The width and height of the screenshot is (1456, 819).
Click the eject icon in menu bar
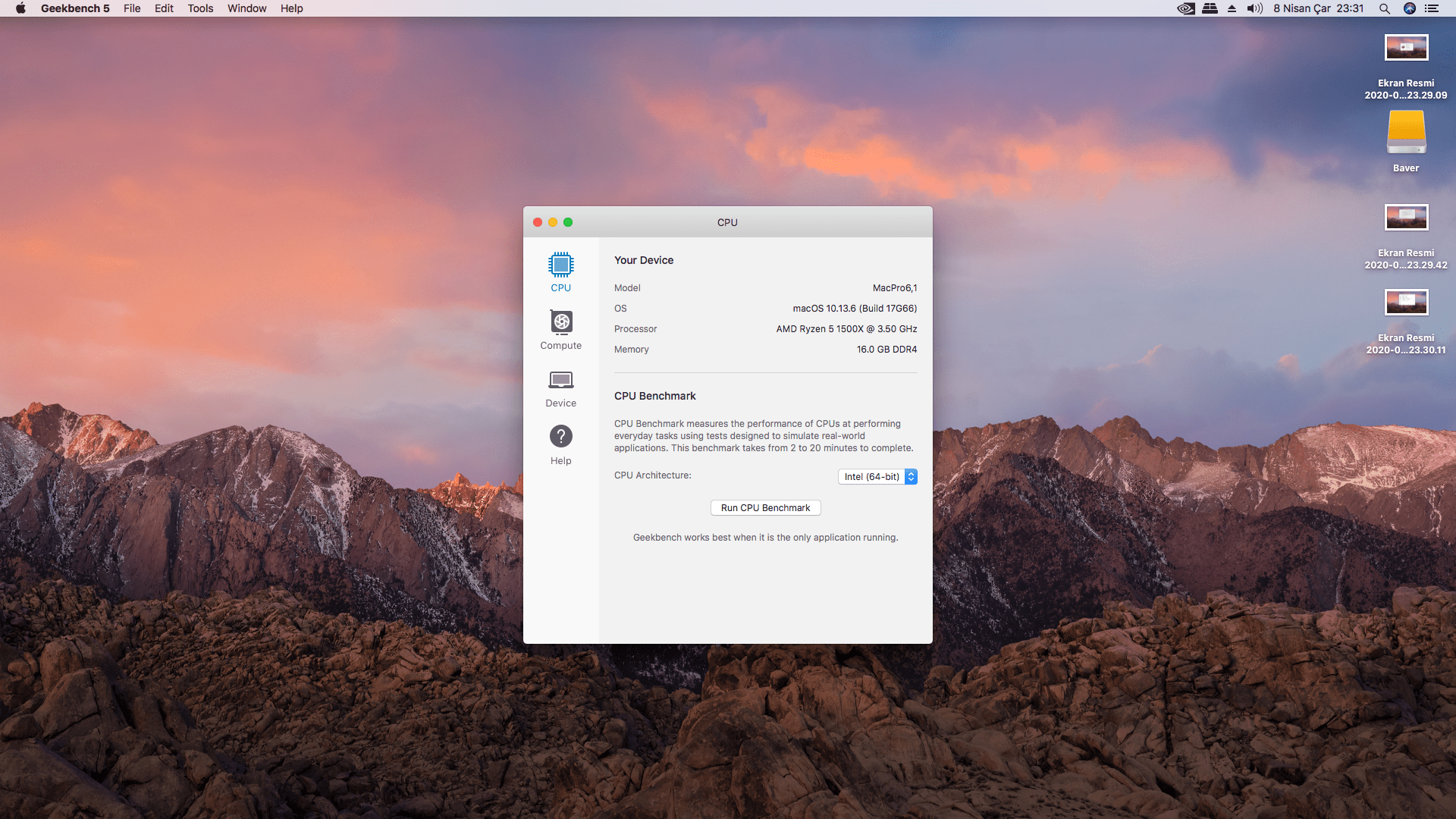pyautogui.click(x=1232, y=8)
